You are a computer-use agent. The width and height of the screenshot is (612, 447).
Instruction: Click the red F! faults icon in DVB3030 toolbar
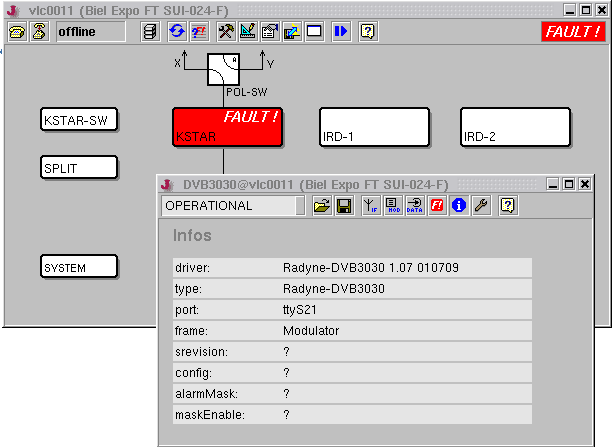[x=437, y=206]
